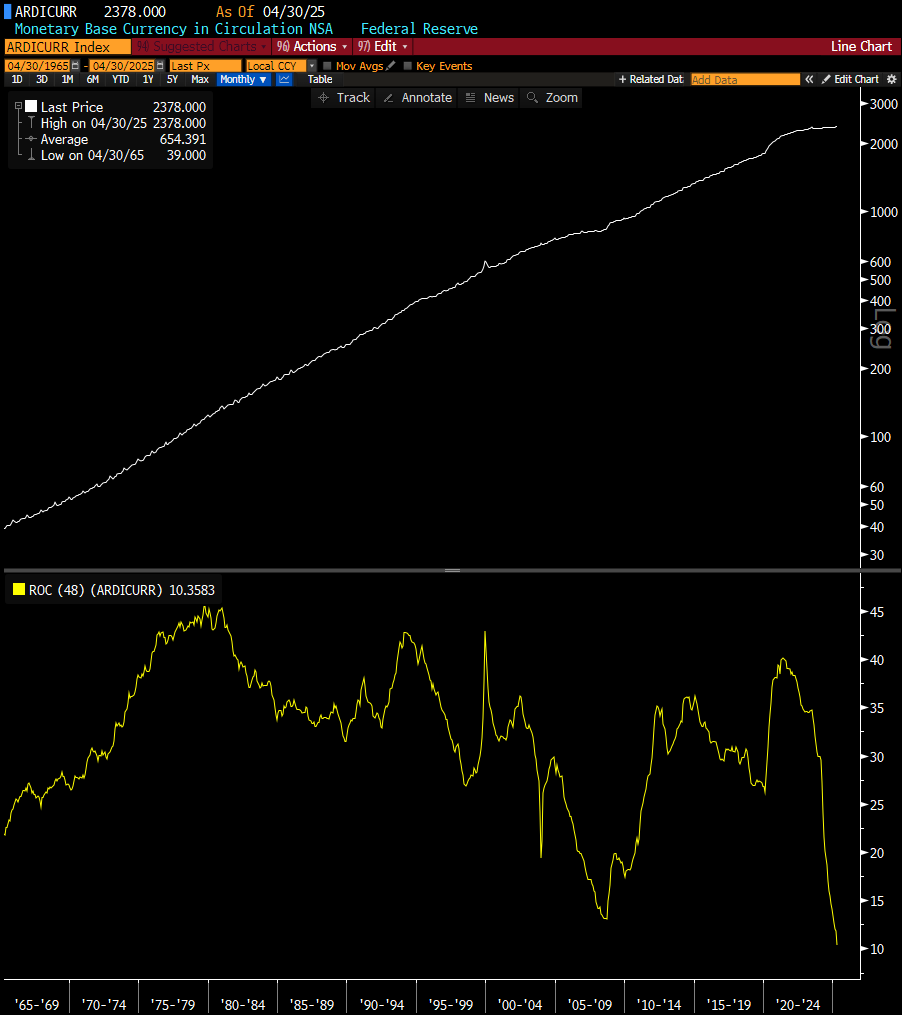
Task: Click the panel divider handle between charts
Action: [x=452, y=570]
